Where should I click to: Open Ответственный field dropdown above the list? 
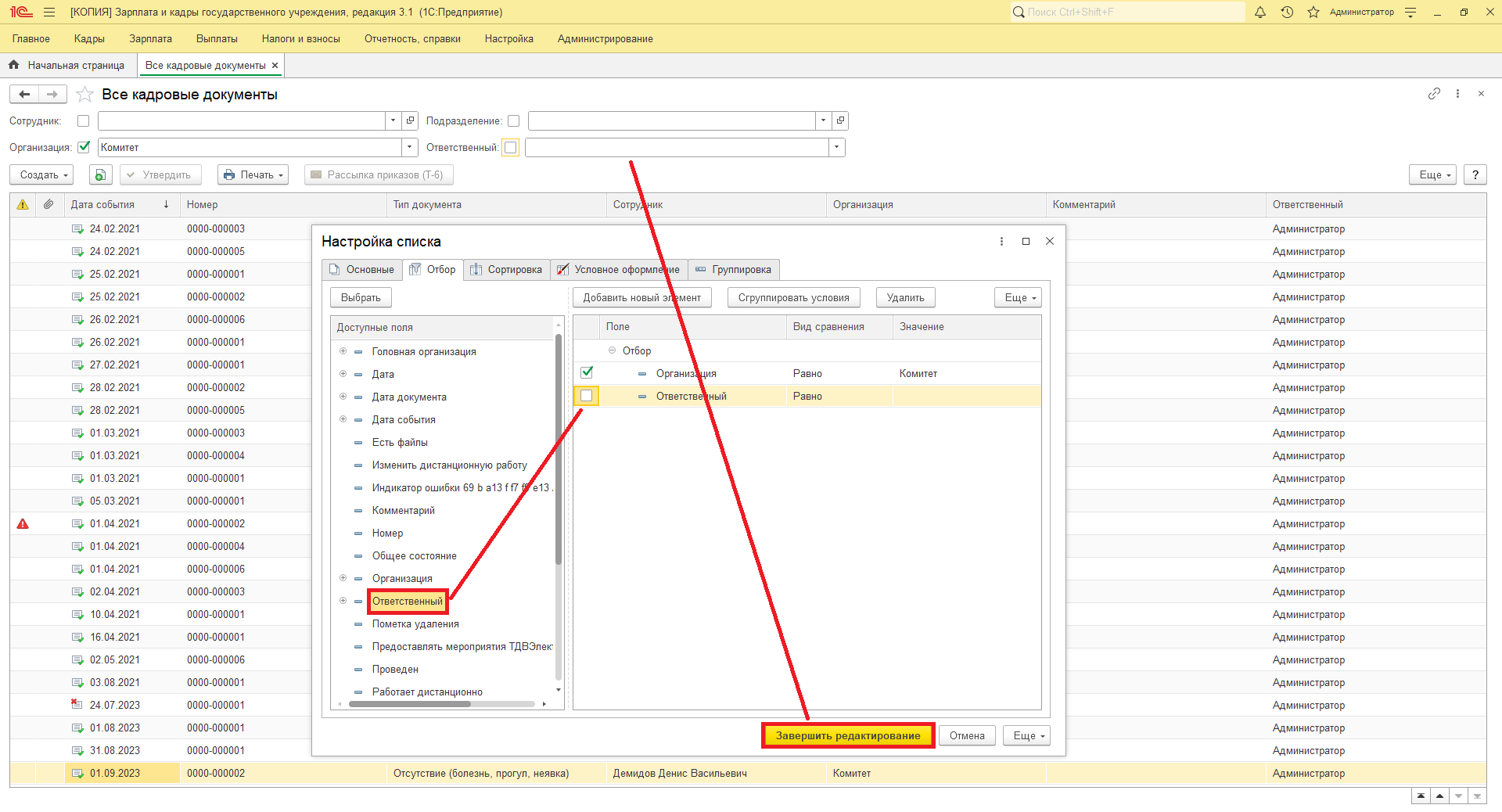837,147
